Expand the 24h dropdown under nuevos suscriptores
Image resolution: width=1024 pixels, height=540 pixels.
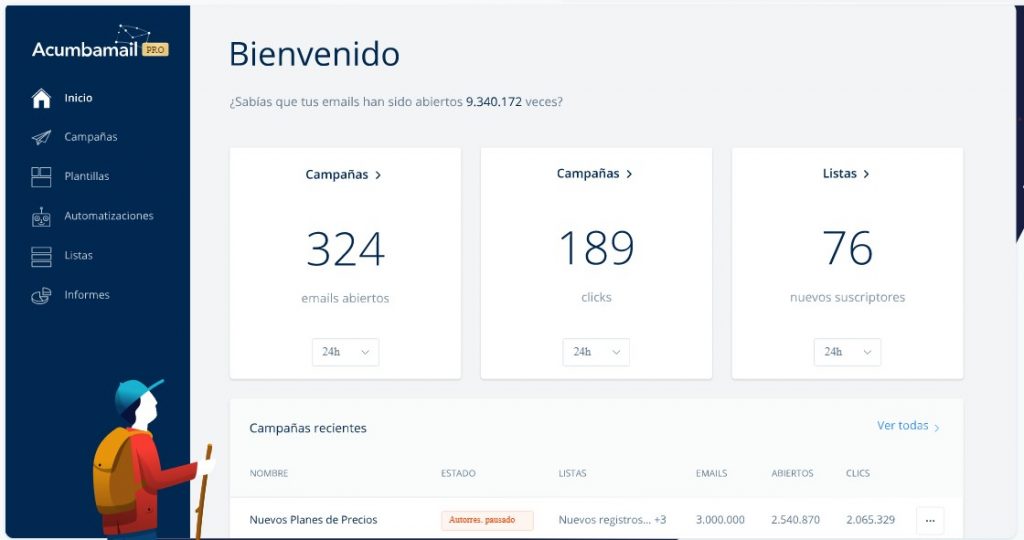[x=847, y=352]
